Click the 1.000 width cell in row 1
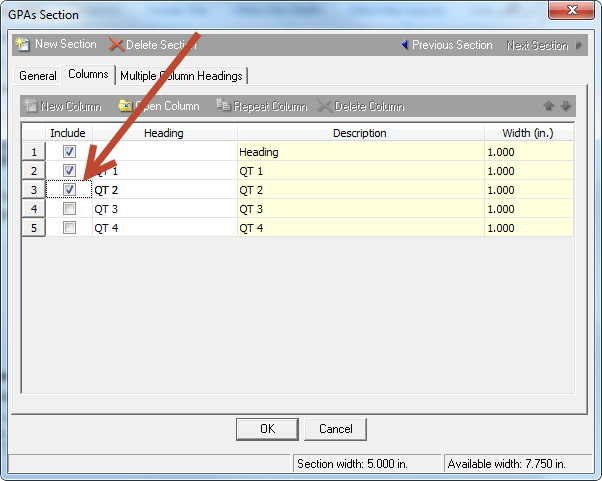This screenshot has height=481, width=602. [529, 152]
